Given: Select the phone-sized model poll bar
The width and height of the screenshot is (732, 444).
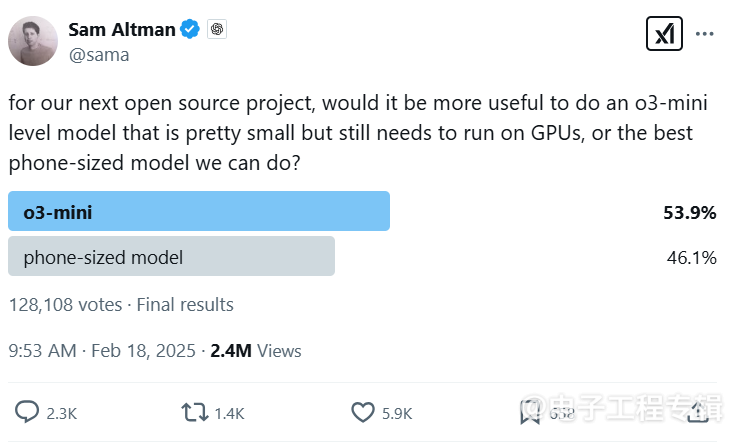Looking at the screenshot, I should (x=171, y=257).
